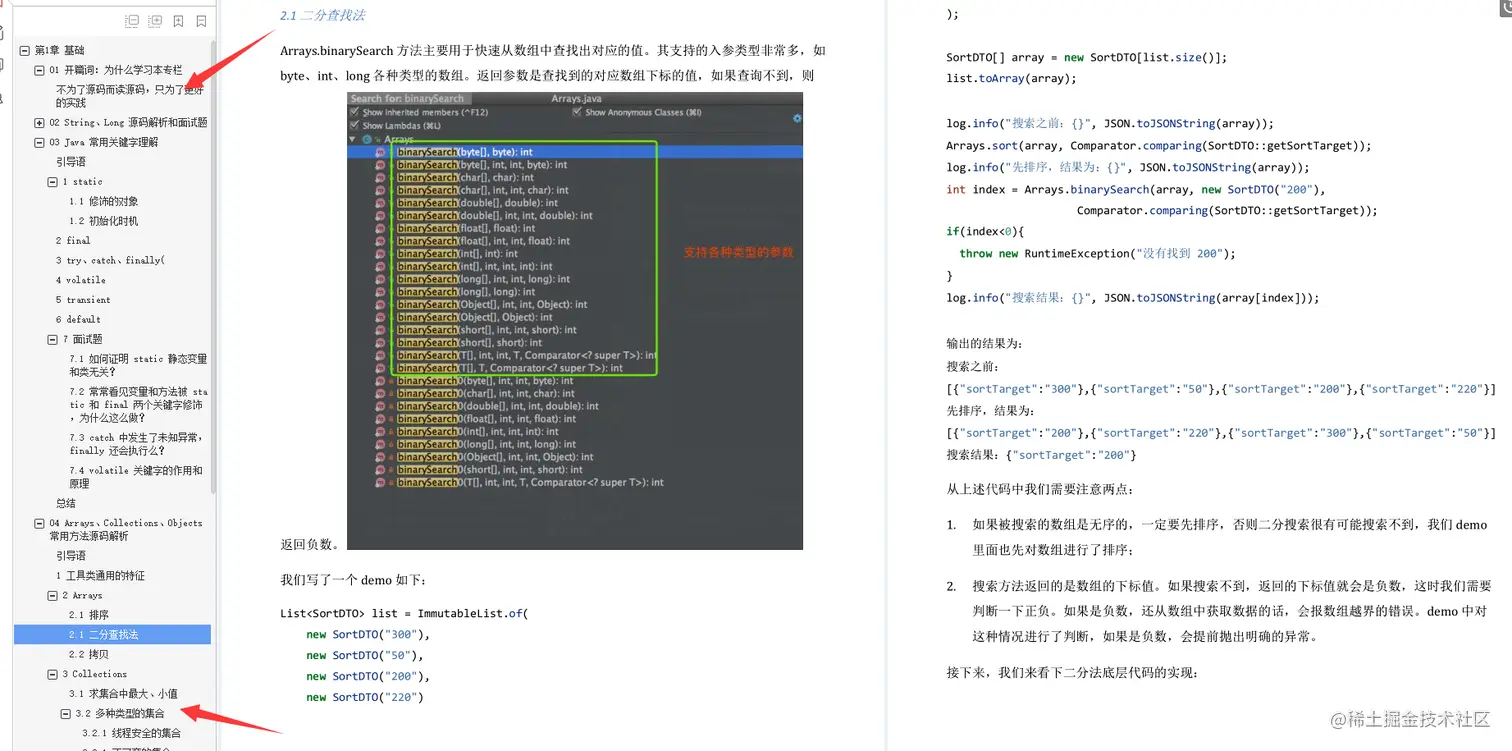Click the add-bookmark icon with plus
This screenshot has height=751, width=1512.
178,21
